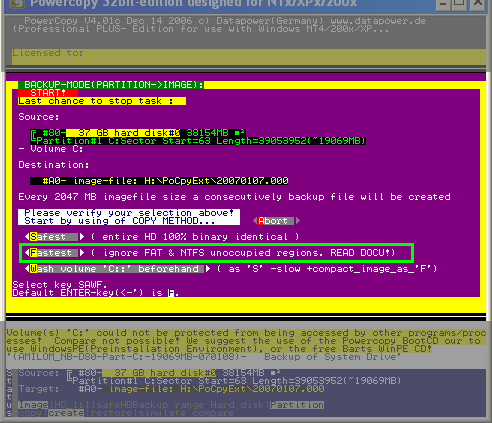Select the Safest copy method button
The image size is (492, 423).
(x=54, y=237)
